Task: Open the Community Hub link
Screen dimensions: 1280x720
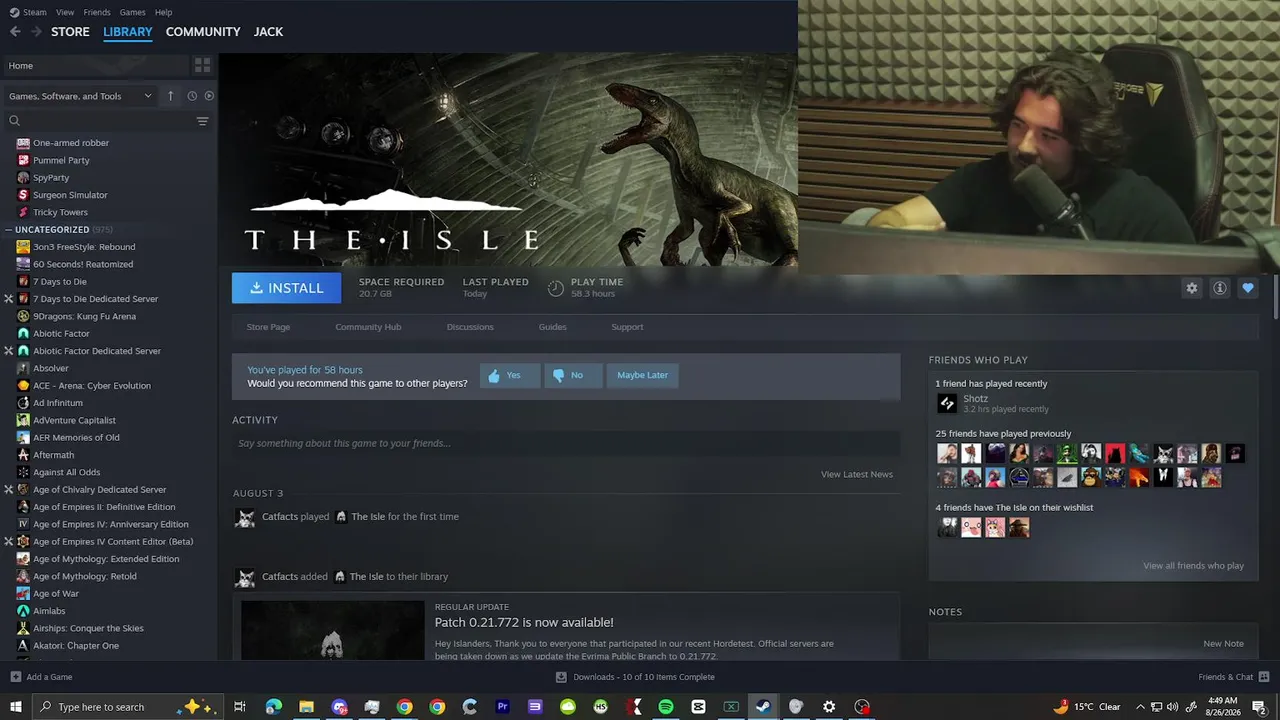Action: 368,327
